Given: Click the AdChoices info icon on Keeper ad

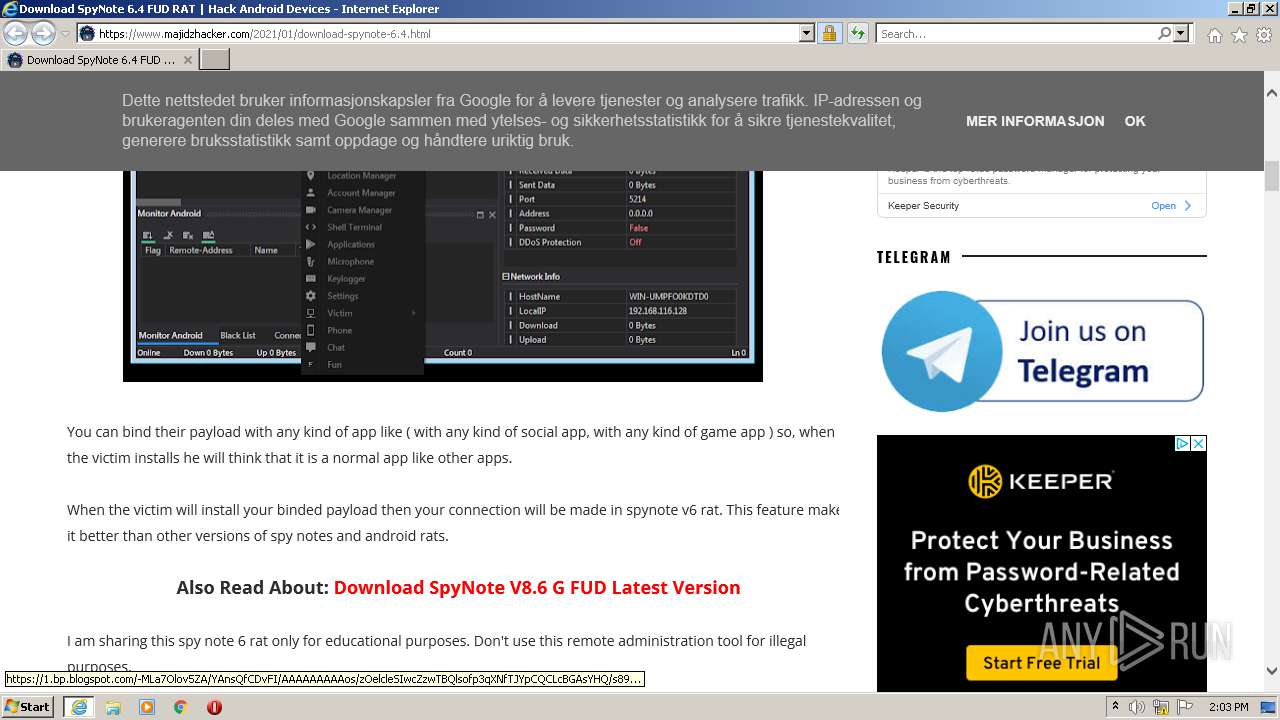Looking at the screenshot, I should click(x=1182, y=443).
